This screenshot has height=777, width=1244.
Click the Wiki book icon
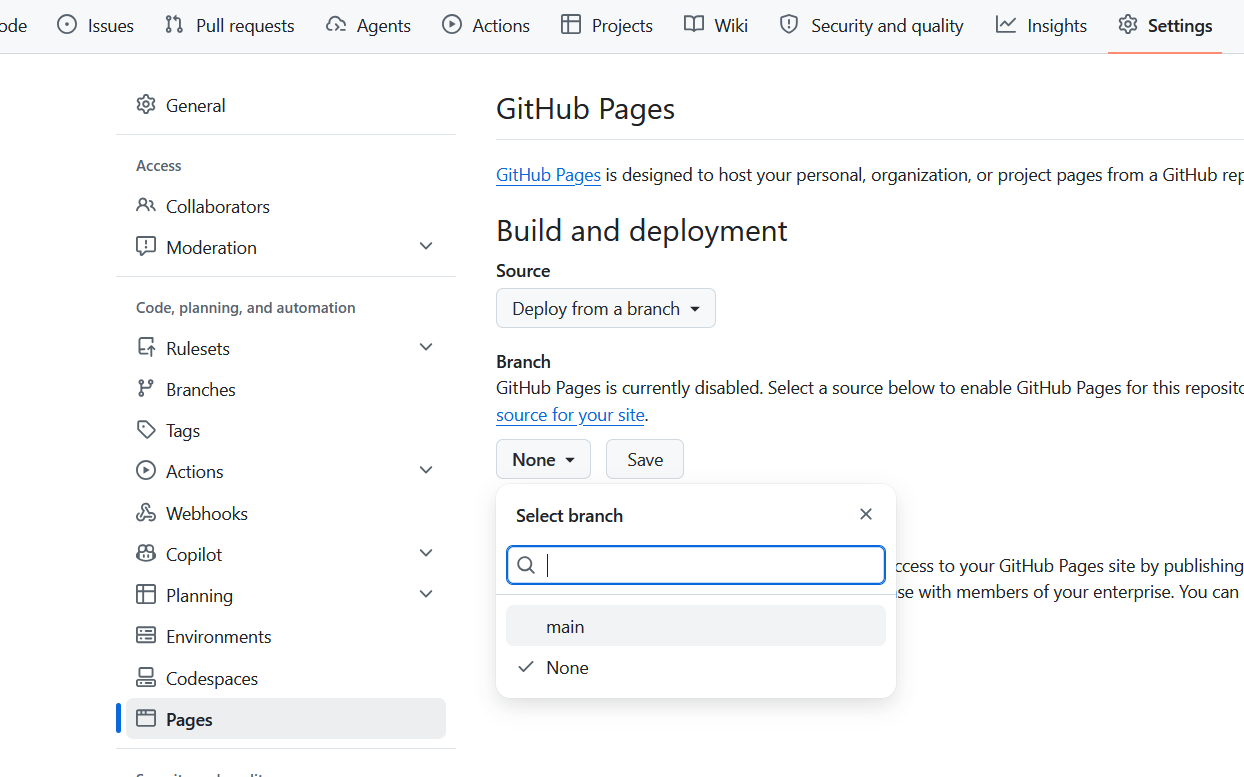(694, 25)
